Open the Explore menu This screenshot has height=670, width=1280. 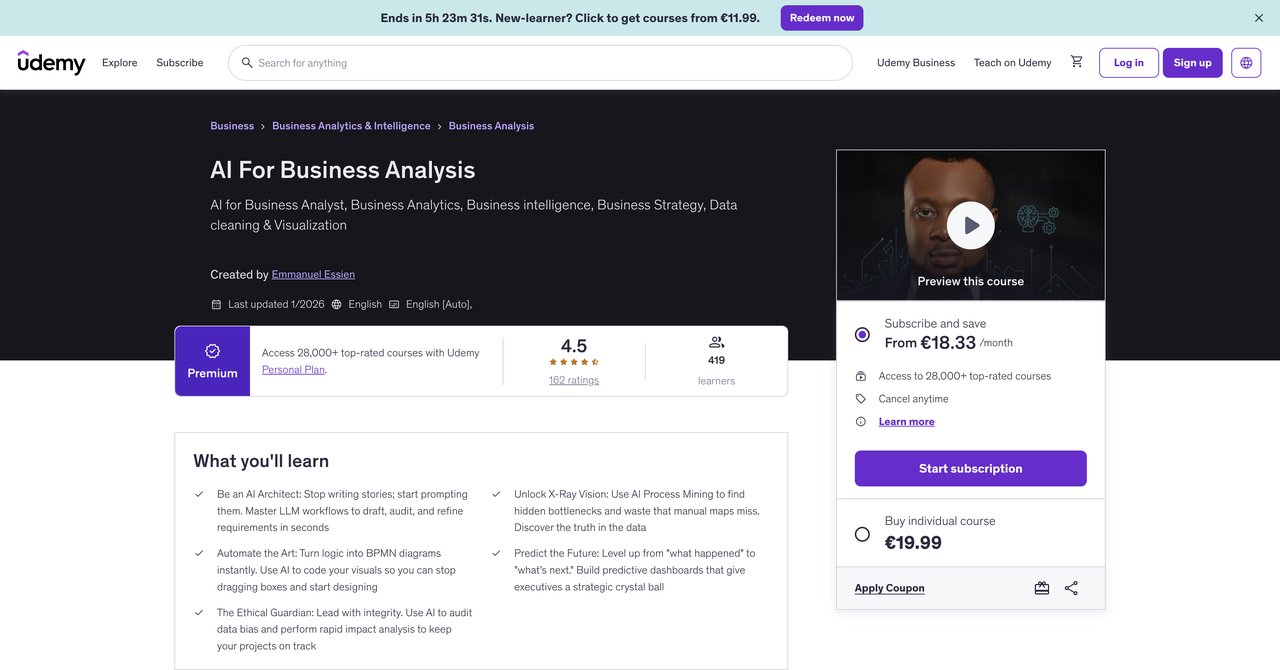[x=120, y=63]
